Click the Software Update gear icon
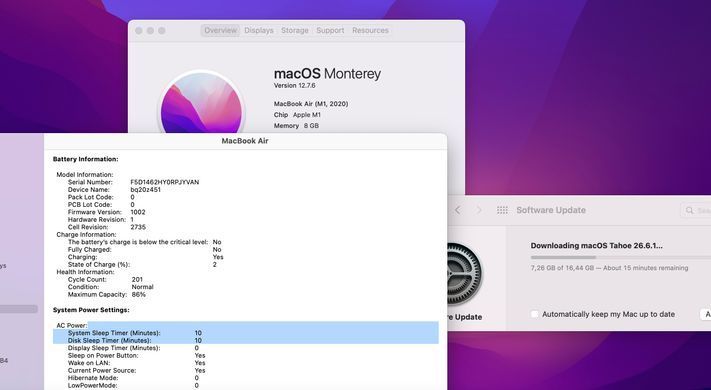This screenshot has width=711, height=390. pyautogui.click(x=464, y=273)
